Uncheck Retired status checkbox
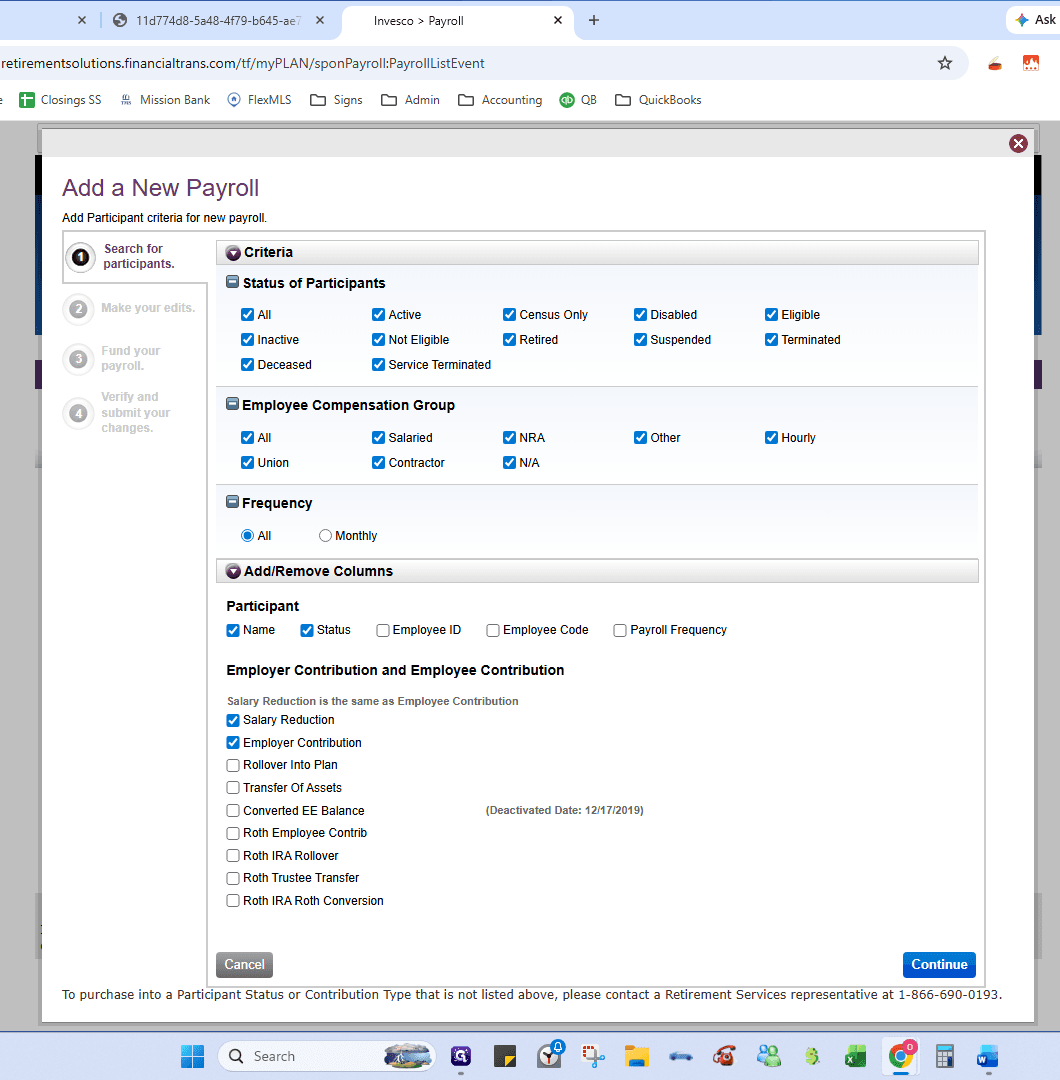The width and height of the screenshot is (1060, 1080). (x=509, y=340)
